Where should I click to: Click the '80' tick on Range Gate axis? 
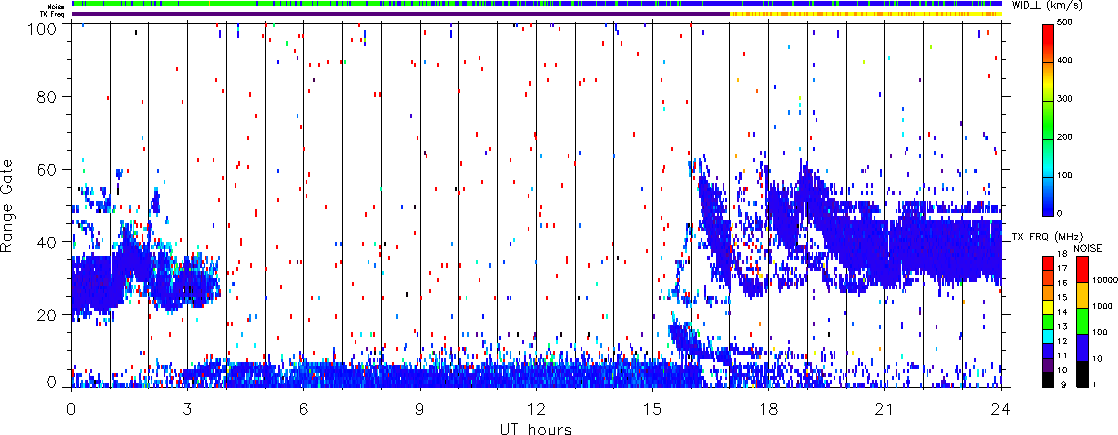pos(46,96)
